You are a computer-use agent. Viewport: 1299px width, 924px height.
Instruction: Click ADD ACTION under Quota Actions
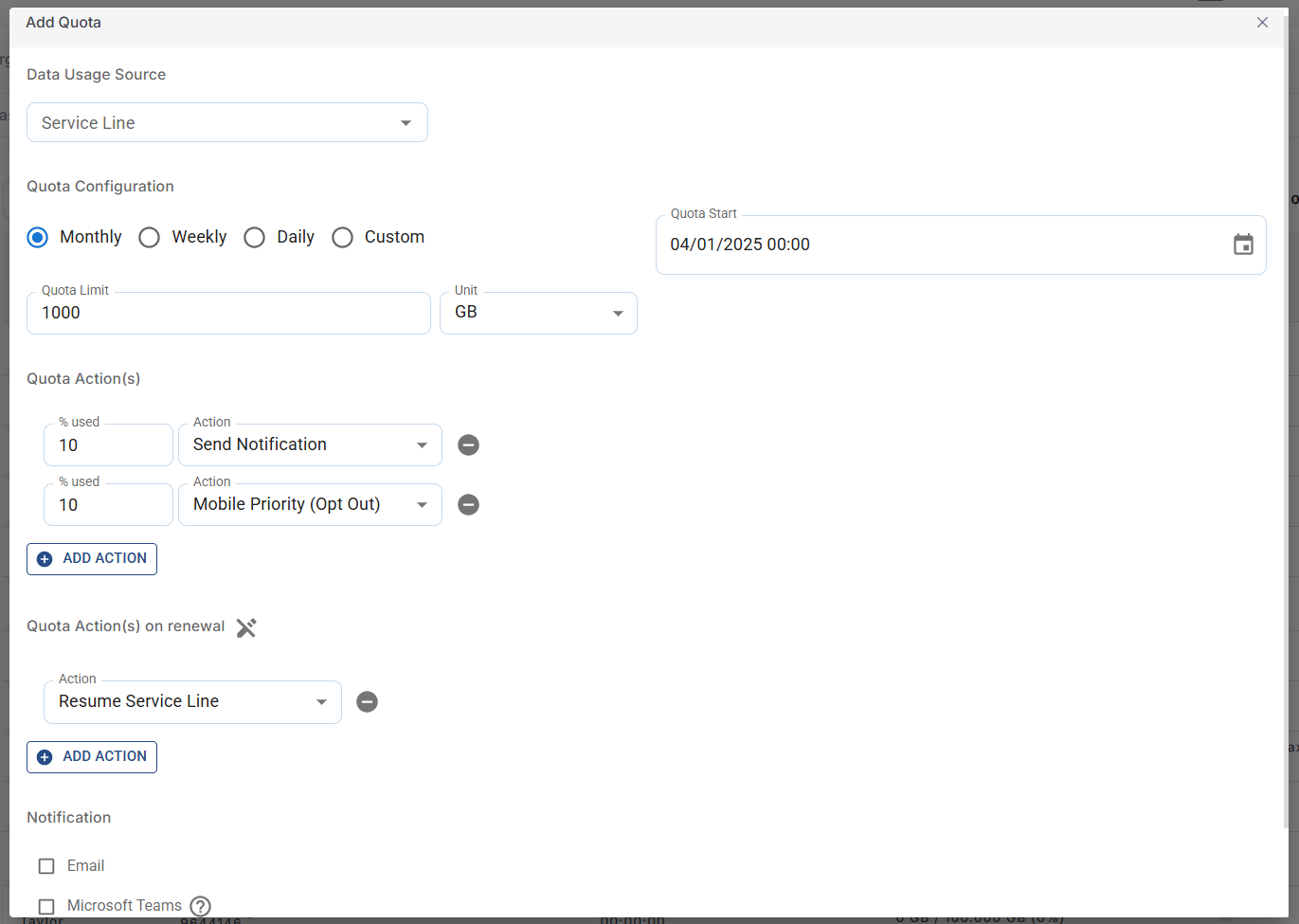[92, 559]
